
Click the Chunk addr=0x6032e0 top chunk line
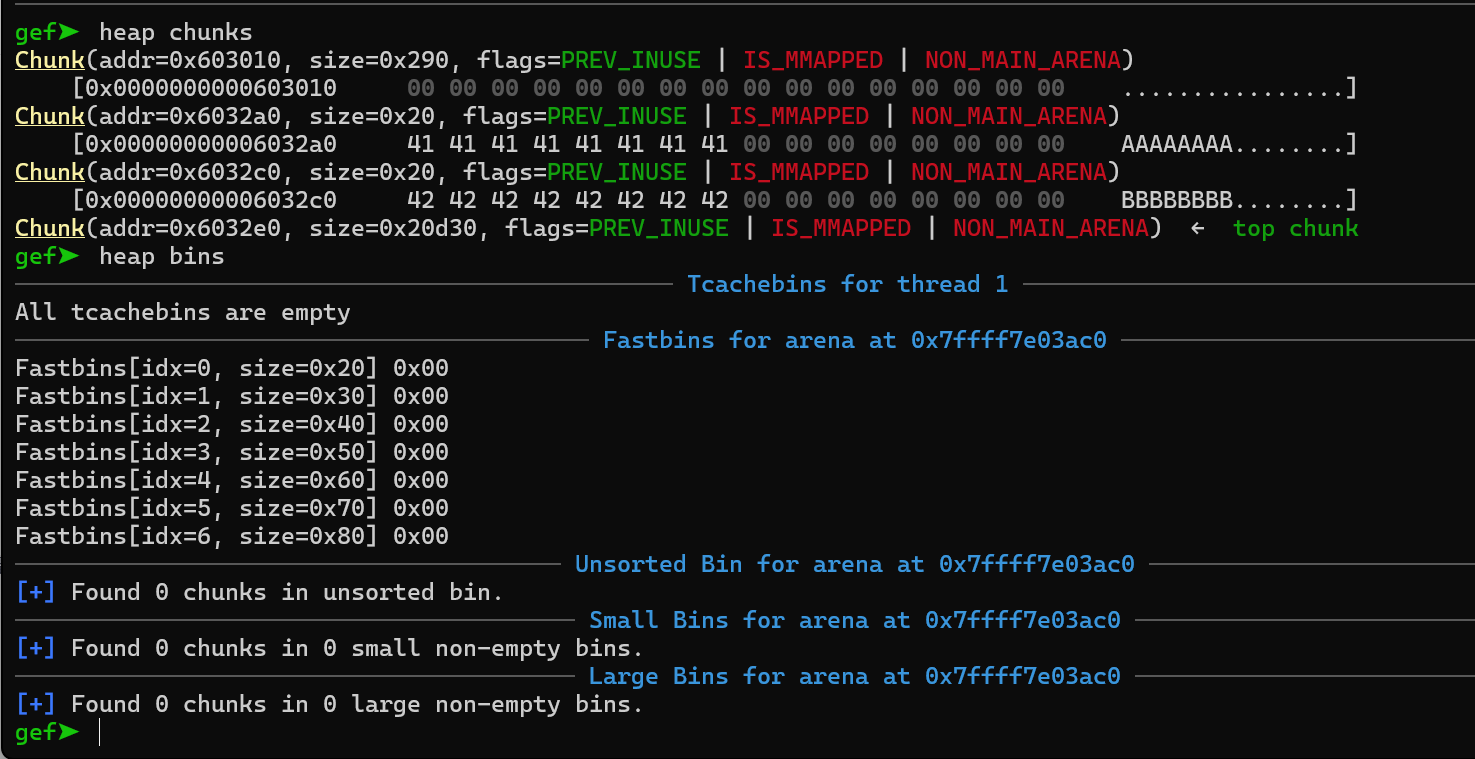click(687, 228)
